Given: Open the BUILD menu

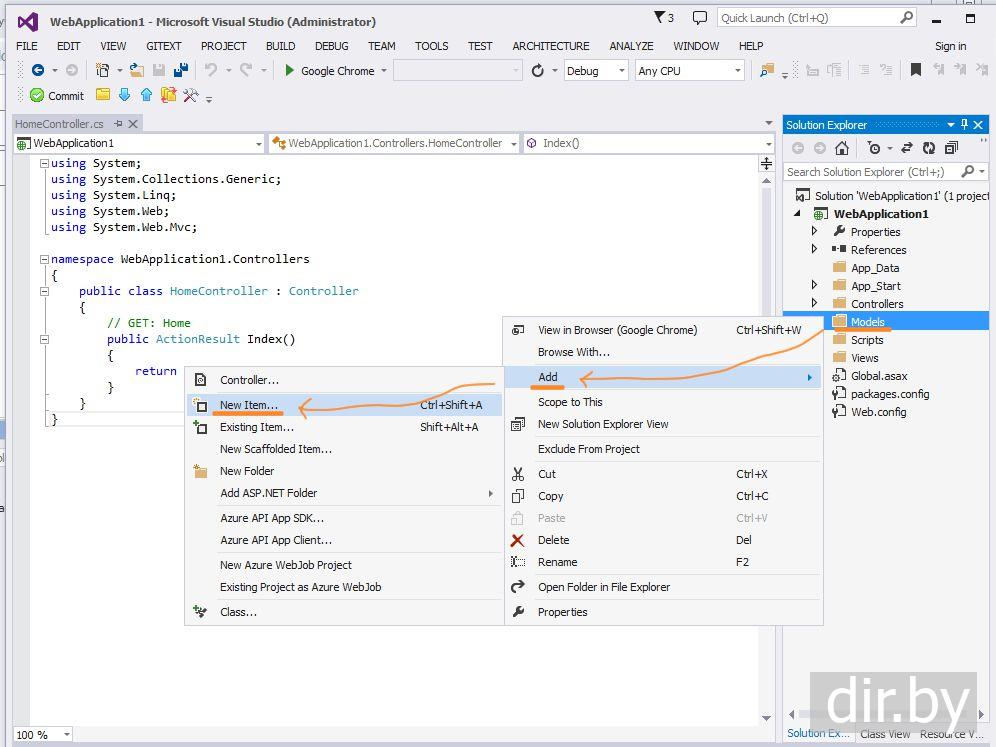Looking at the screenshot, I should (280, 46).
